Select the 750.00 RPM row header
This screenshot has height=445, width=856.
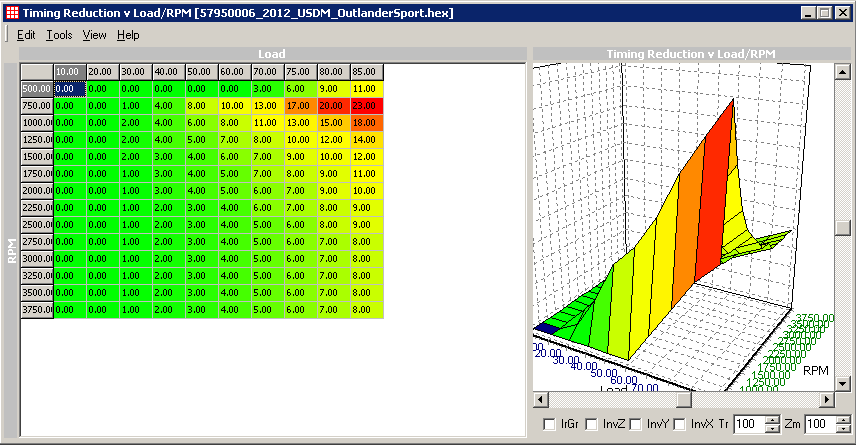37,105
